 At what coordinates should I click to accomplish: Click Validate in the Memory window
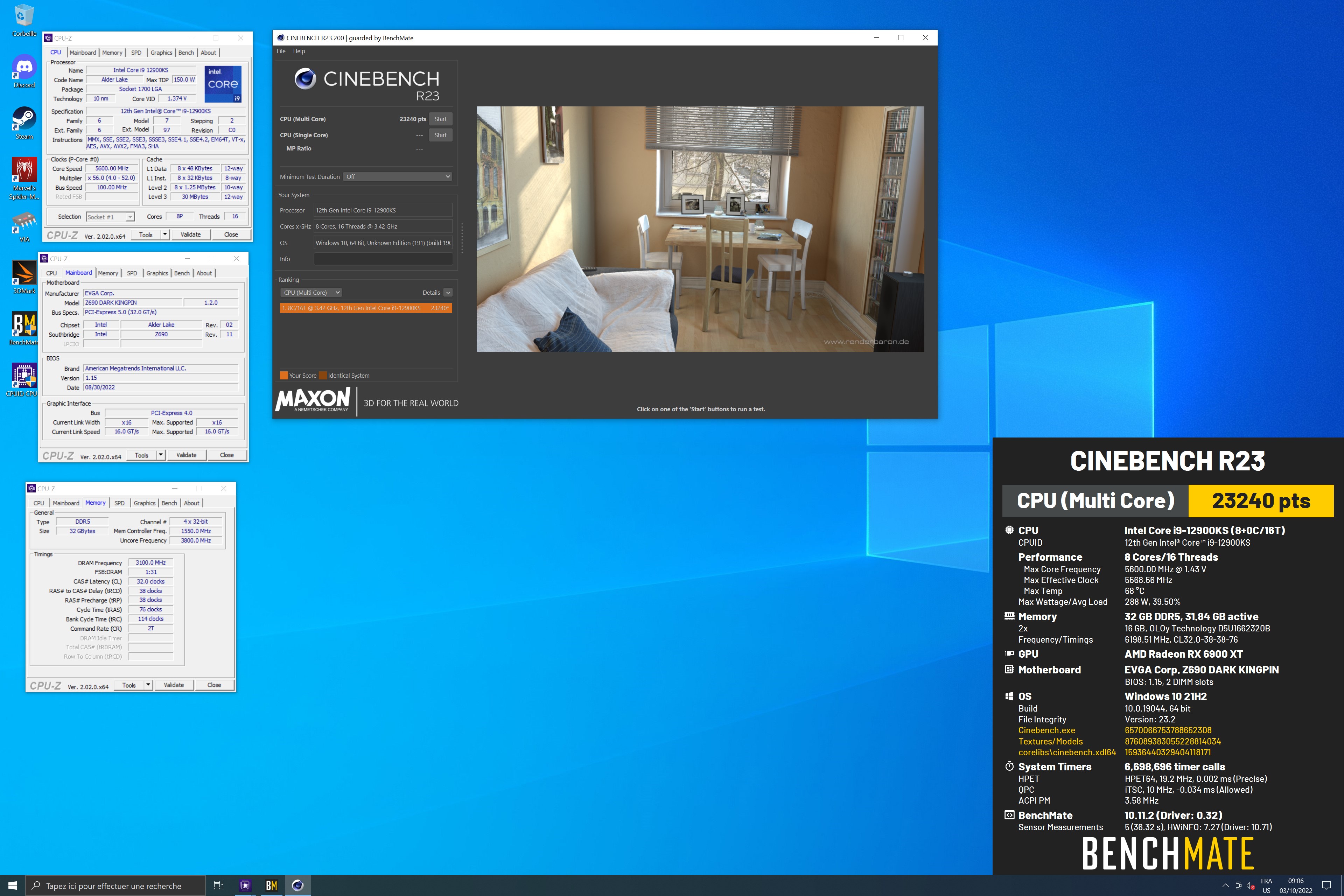[174, 685]
